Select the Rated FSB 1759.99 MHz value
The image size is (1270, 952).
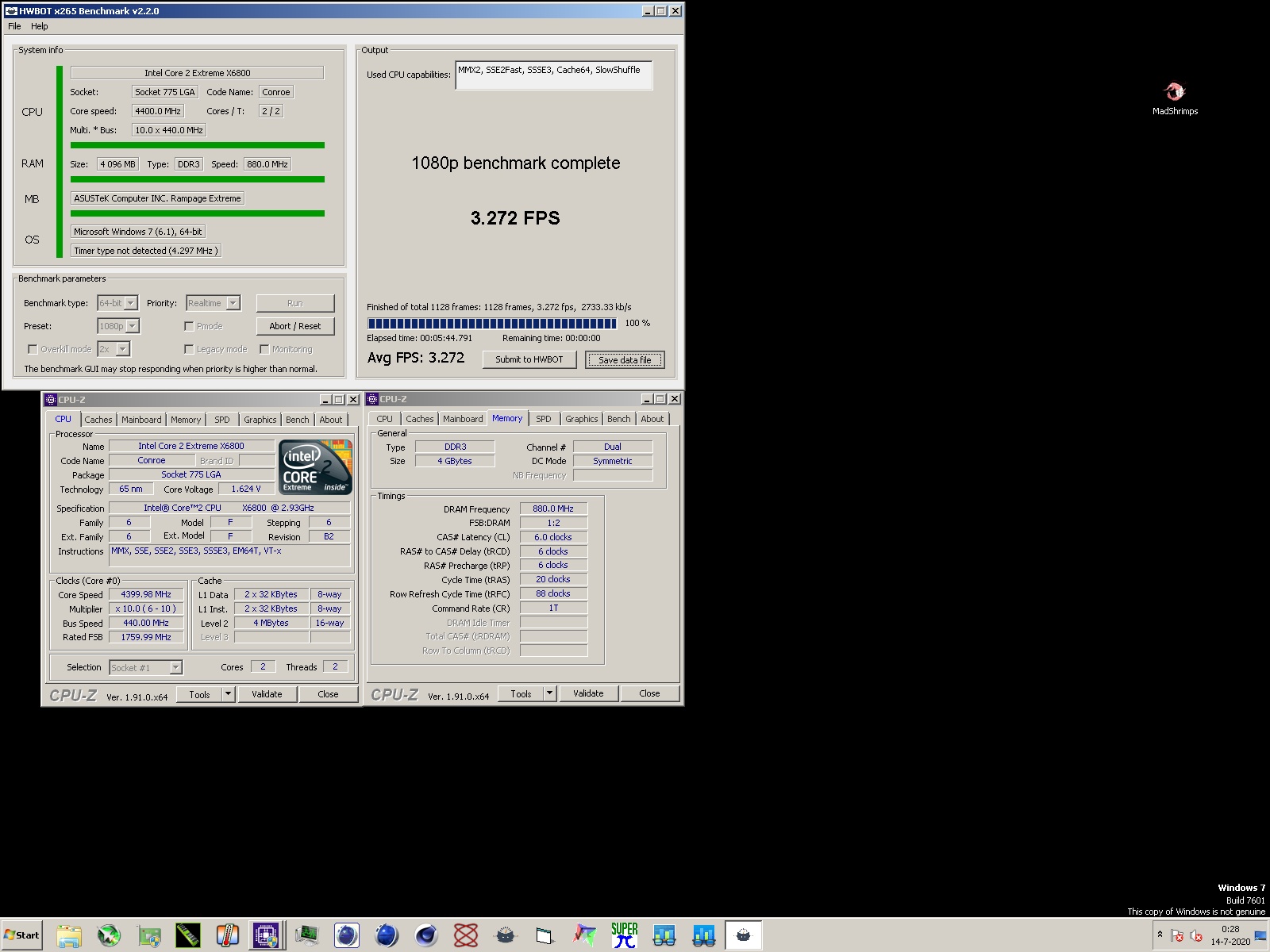[x=146, y=637]
